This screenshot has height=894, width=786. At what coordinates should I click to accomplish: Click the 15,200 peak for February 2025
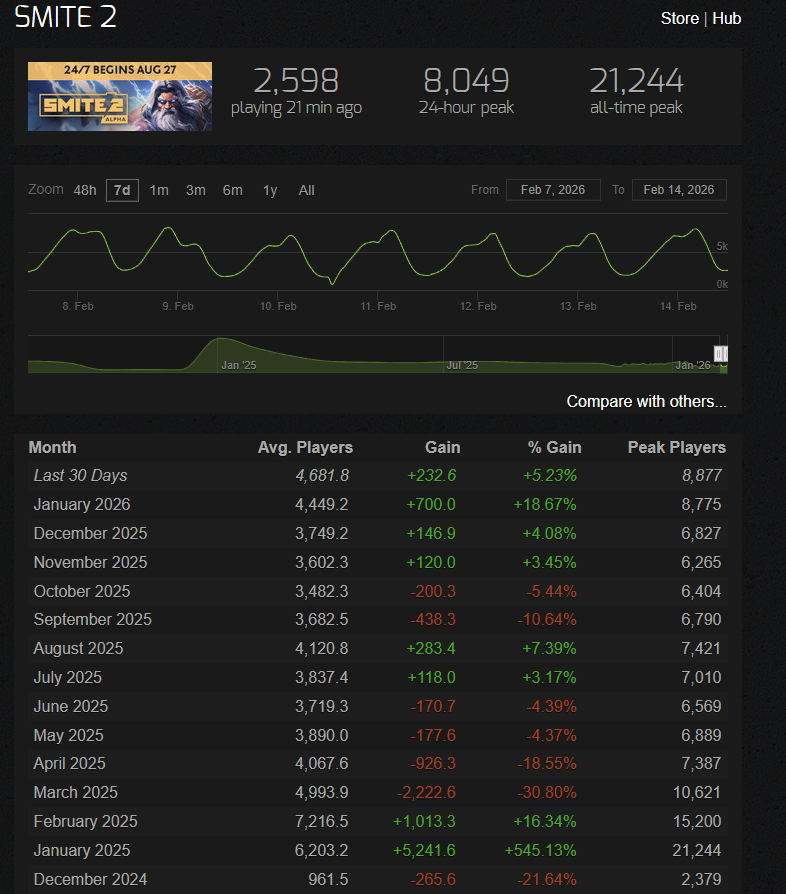pos(697,822)
